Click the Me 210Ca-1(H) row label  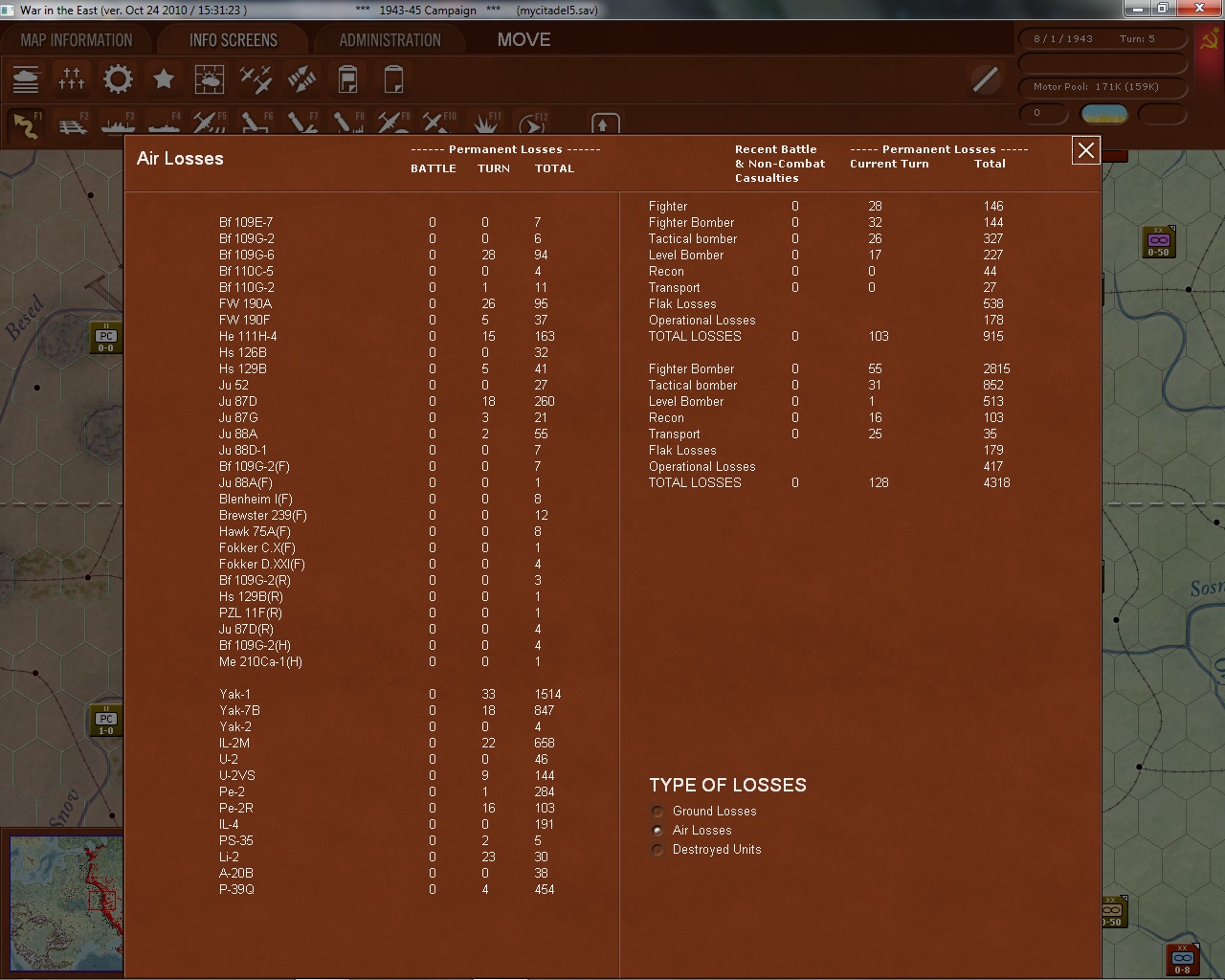coord(260,661)
